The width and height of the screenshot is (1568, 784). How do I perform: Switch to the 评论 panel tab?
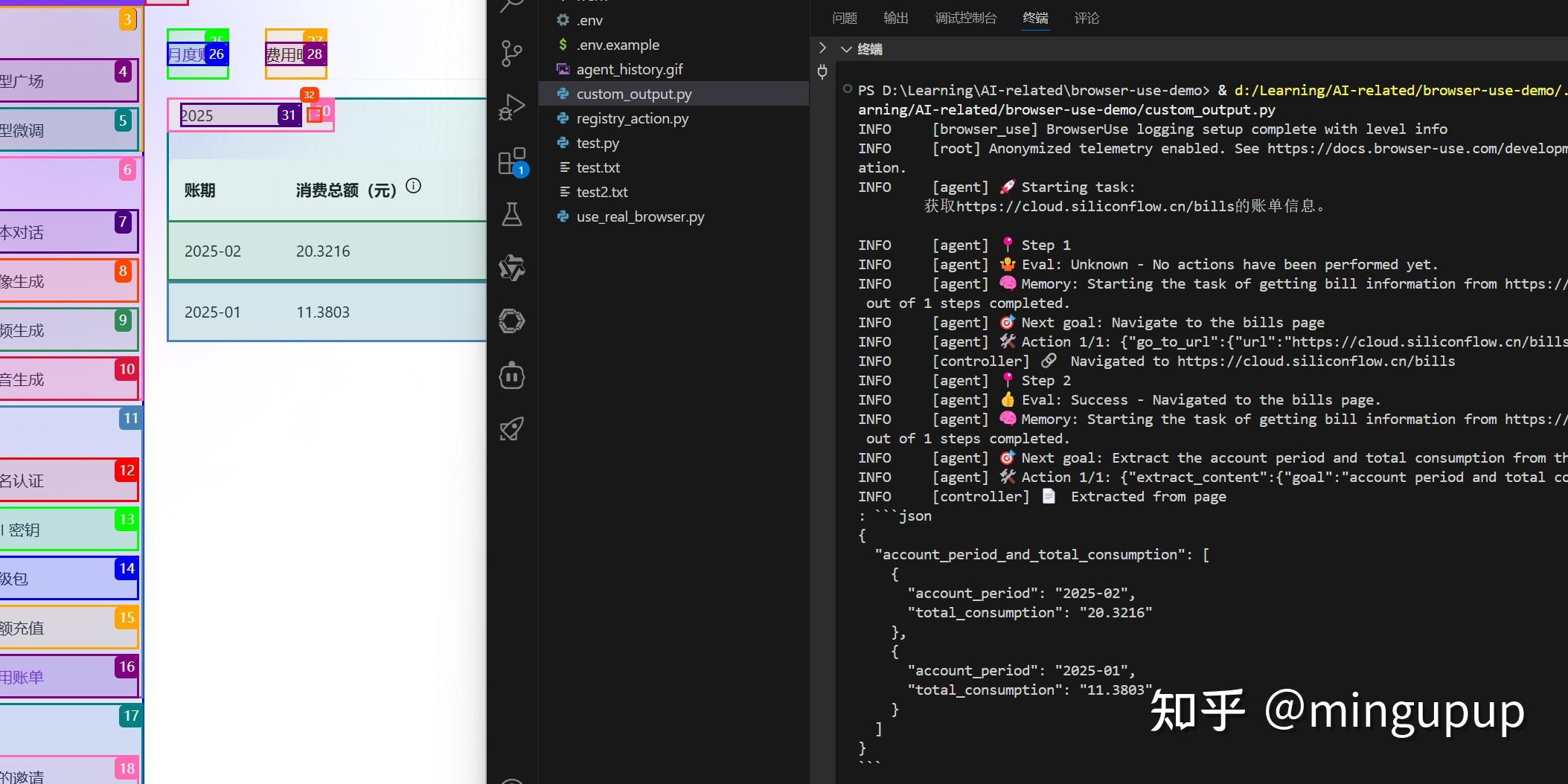[x=1087, y=18]
